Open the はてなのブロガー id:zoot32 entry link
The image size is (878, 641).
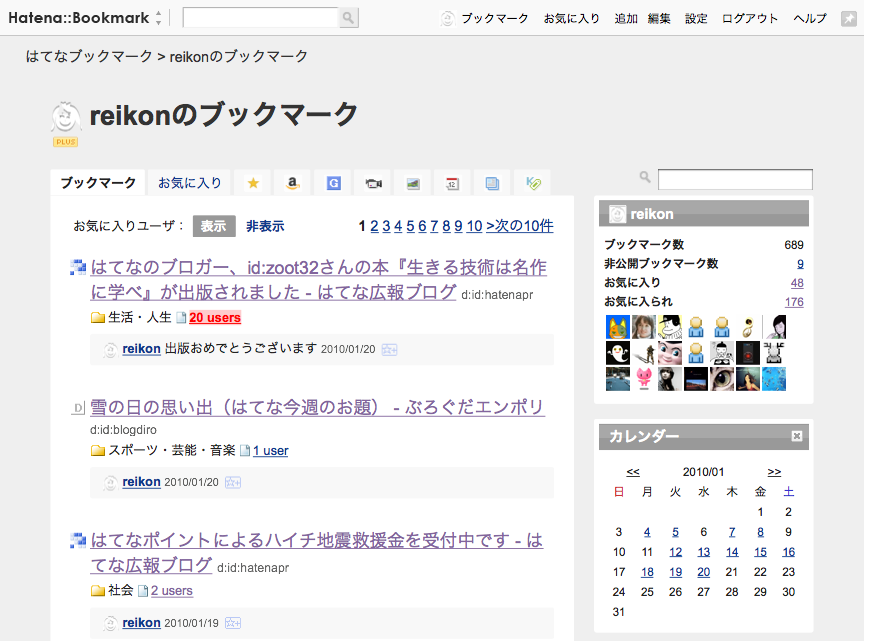(x=319, y=279)
